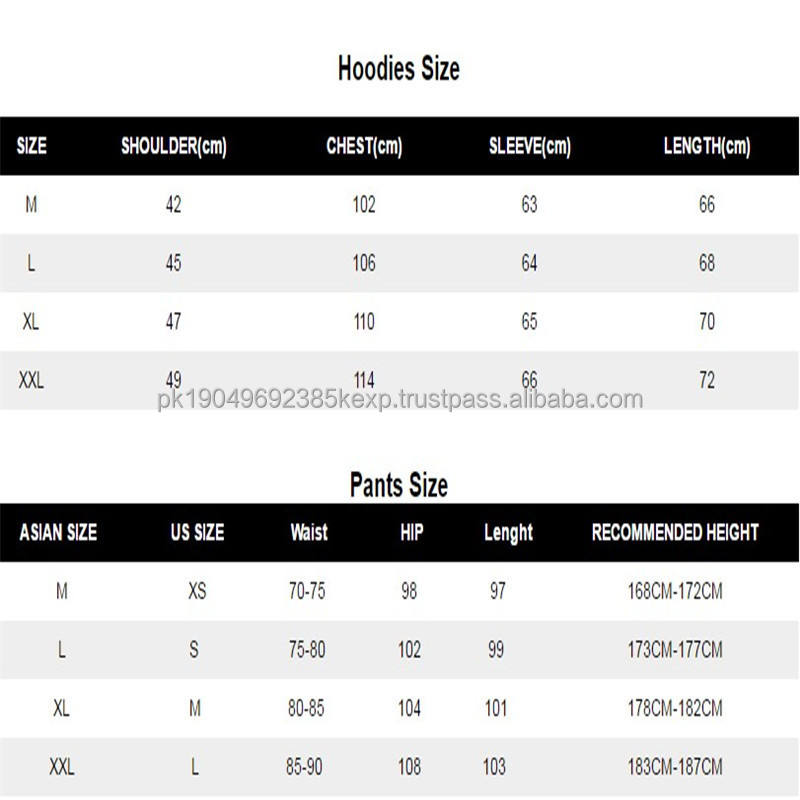Click the SLEEVE(cm) column header

click(529, 146)
